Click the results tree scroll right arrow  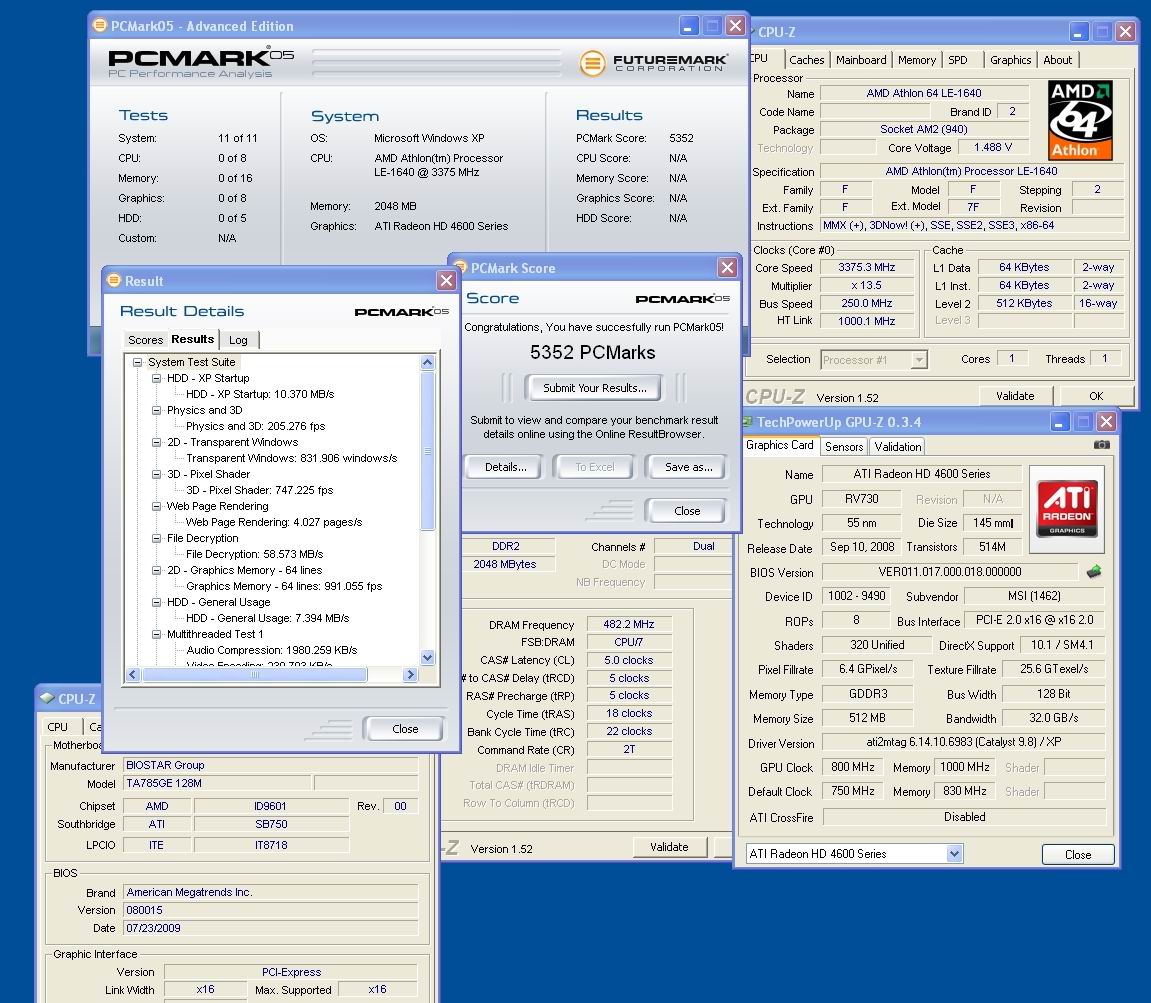point(410,674)
